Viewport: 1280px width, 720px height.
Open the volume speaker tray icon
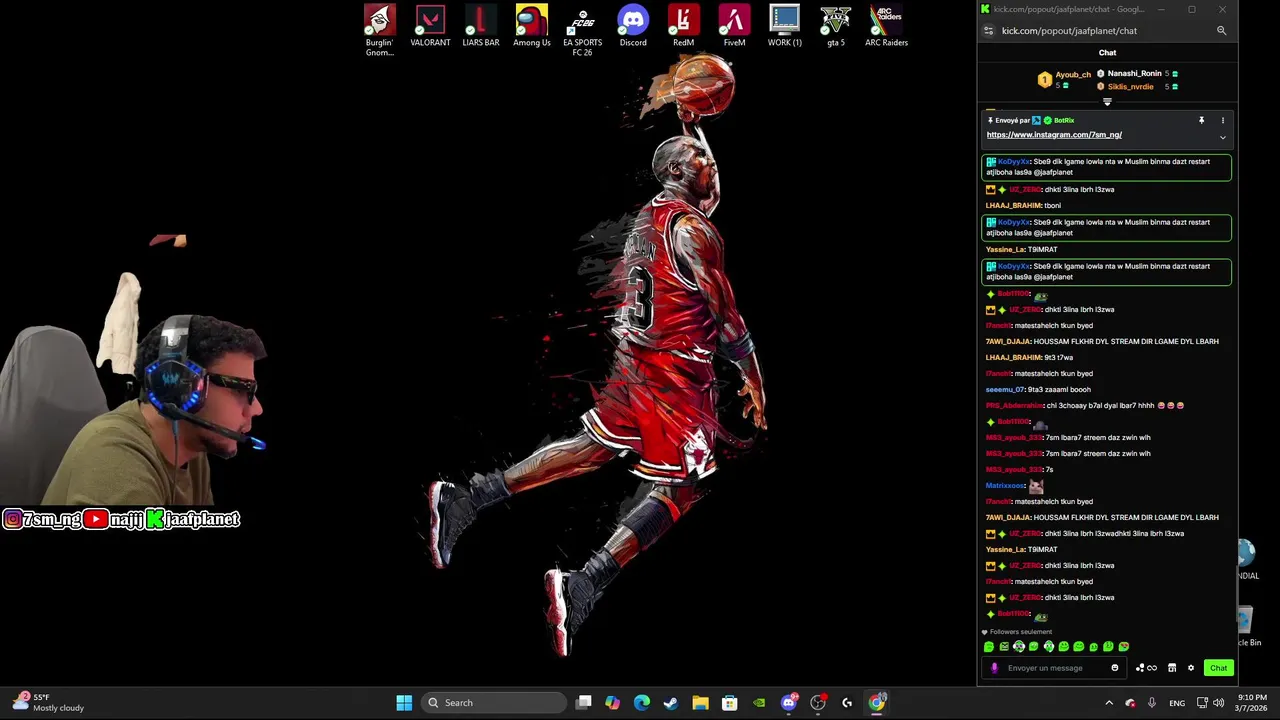[1218, 703]
